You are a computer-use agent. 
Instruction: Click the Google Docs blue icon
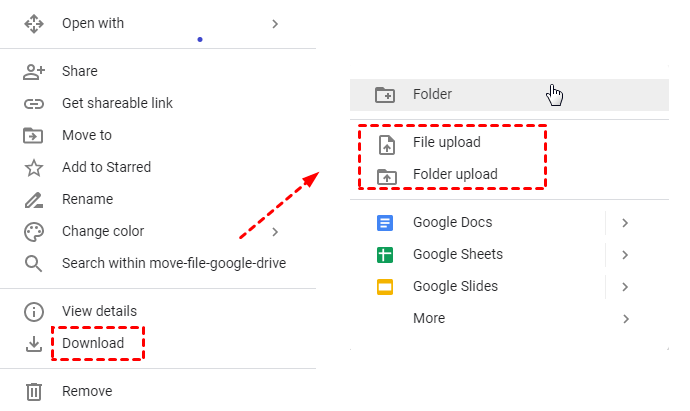pos(385,223)
